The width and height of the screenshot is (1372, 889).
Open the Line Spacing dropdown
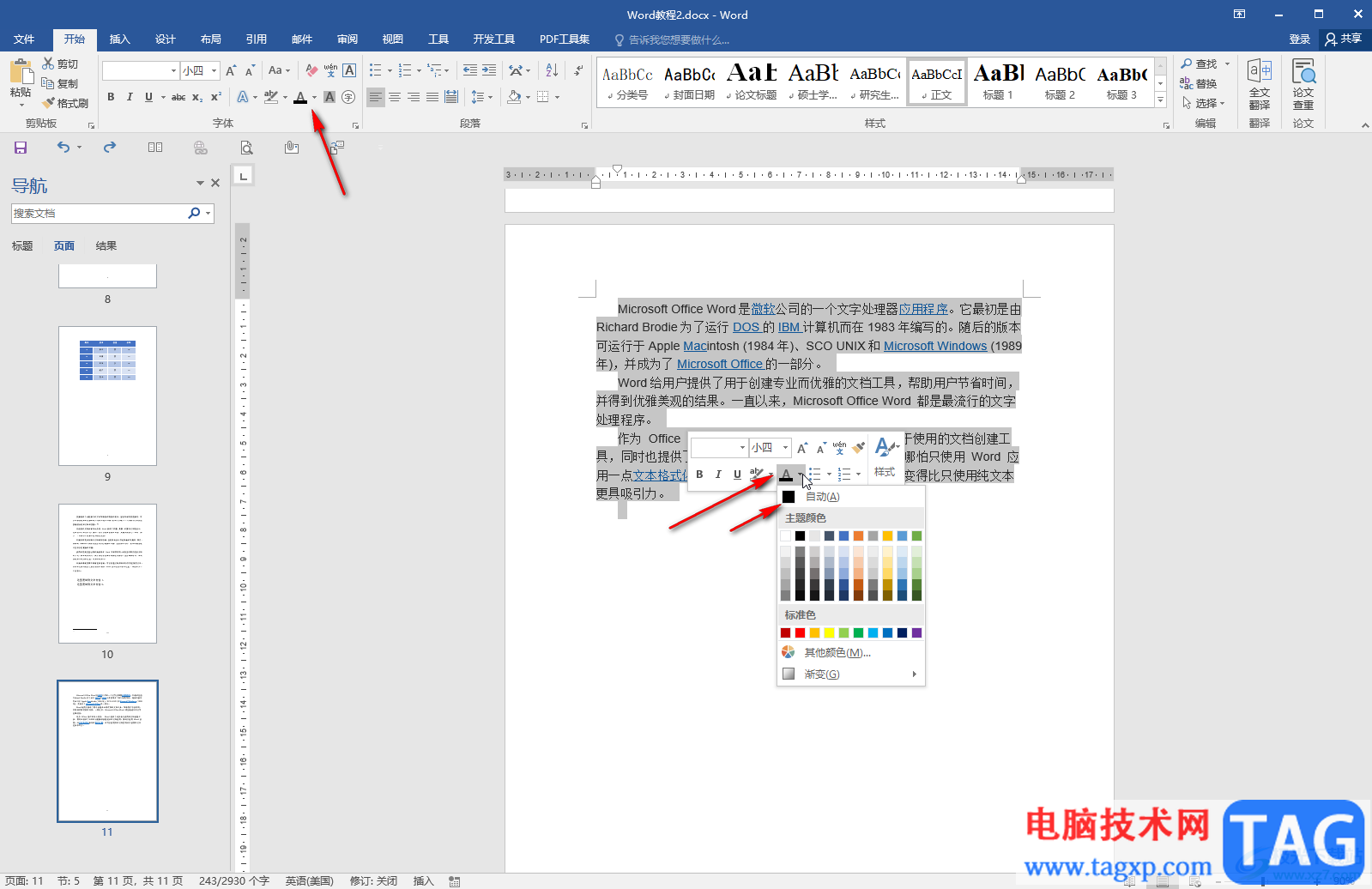coord(482,97)
